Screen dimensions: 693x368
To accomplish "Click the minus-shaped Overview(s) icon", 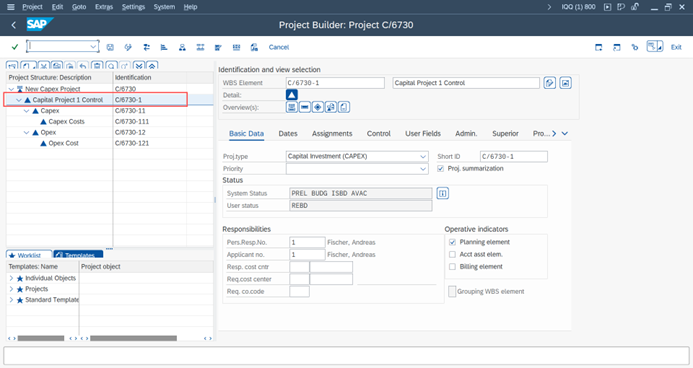I will pos(305,107).
